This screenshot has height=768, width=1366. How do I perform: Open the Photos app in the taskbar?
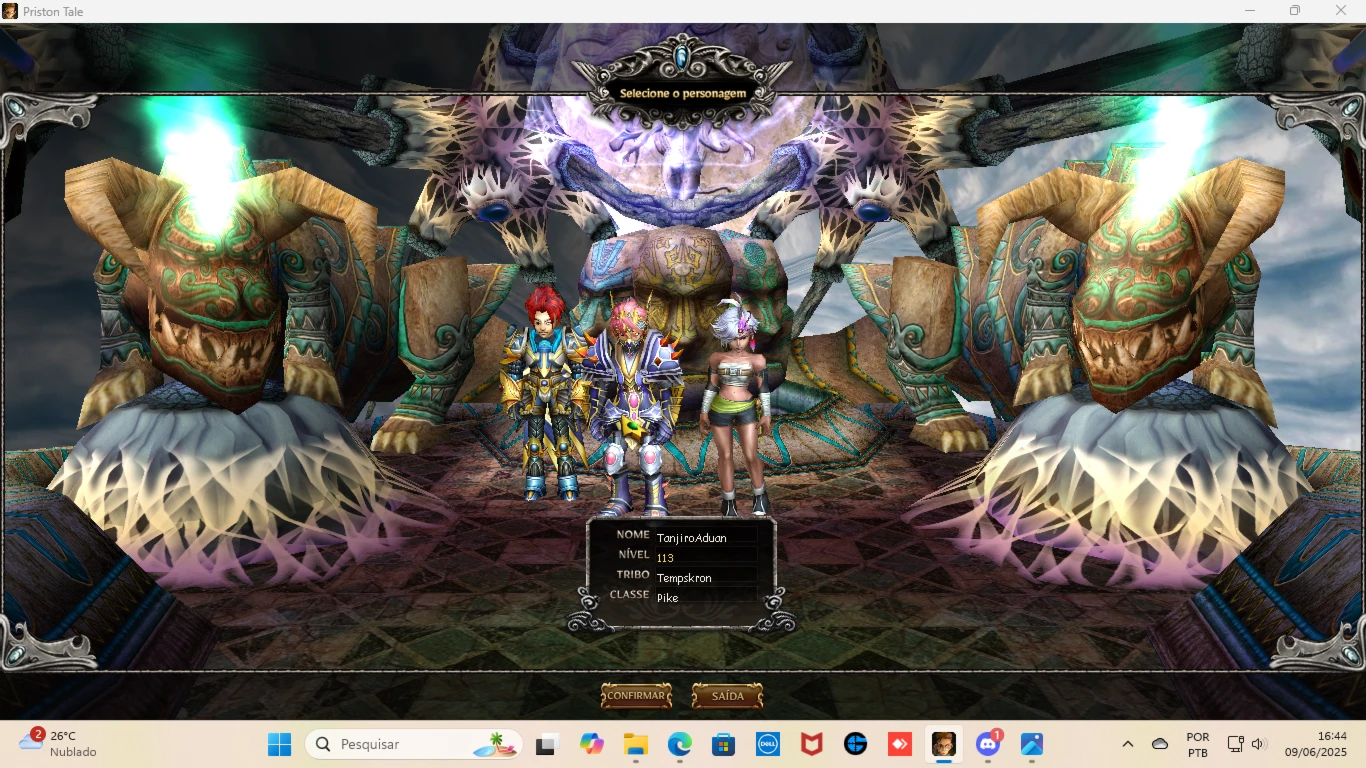1032,744
